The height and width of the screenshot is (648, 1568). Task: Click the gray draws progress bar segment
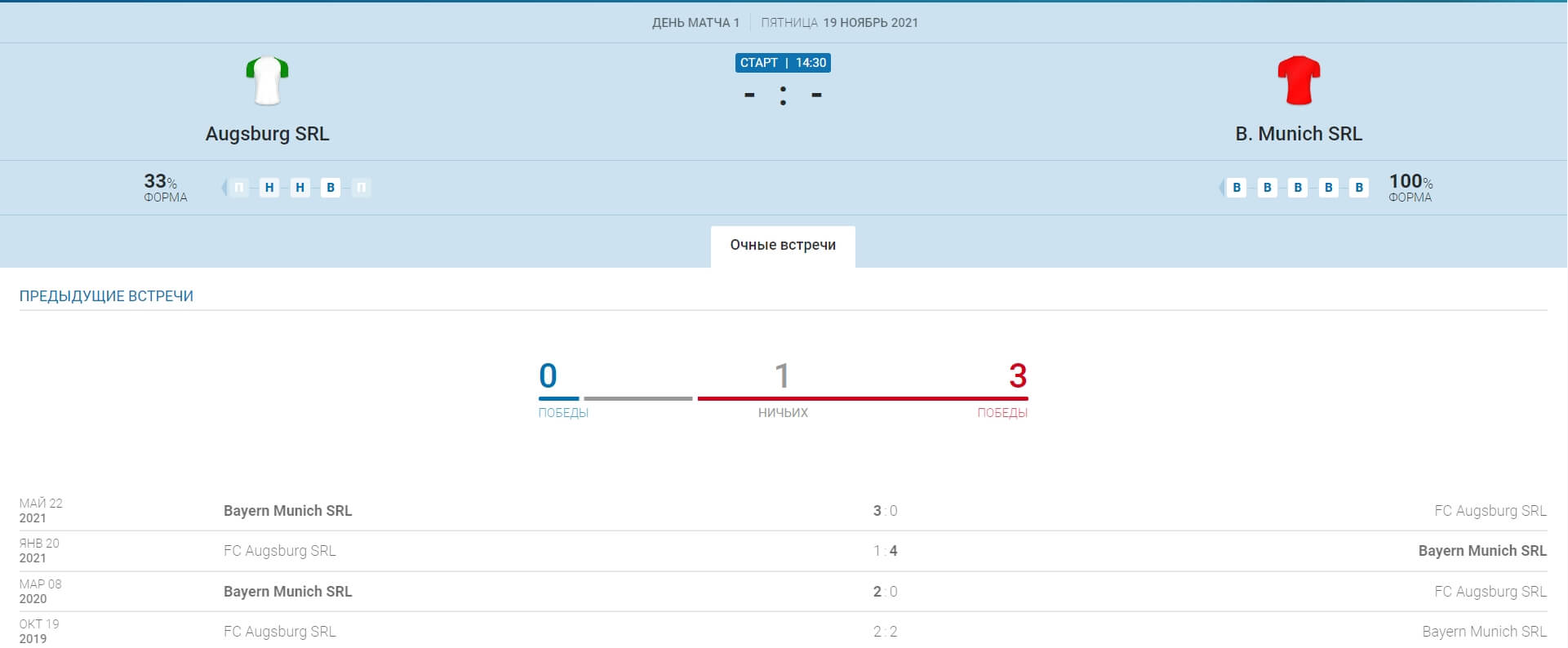coord(638,399)
